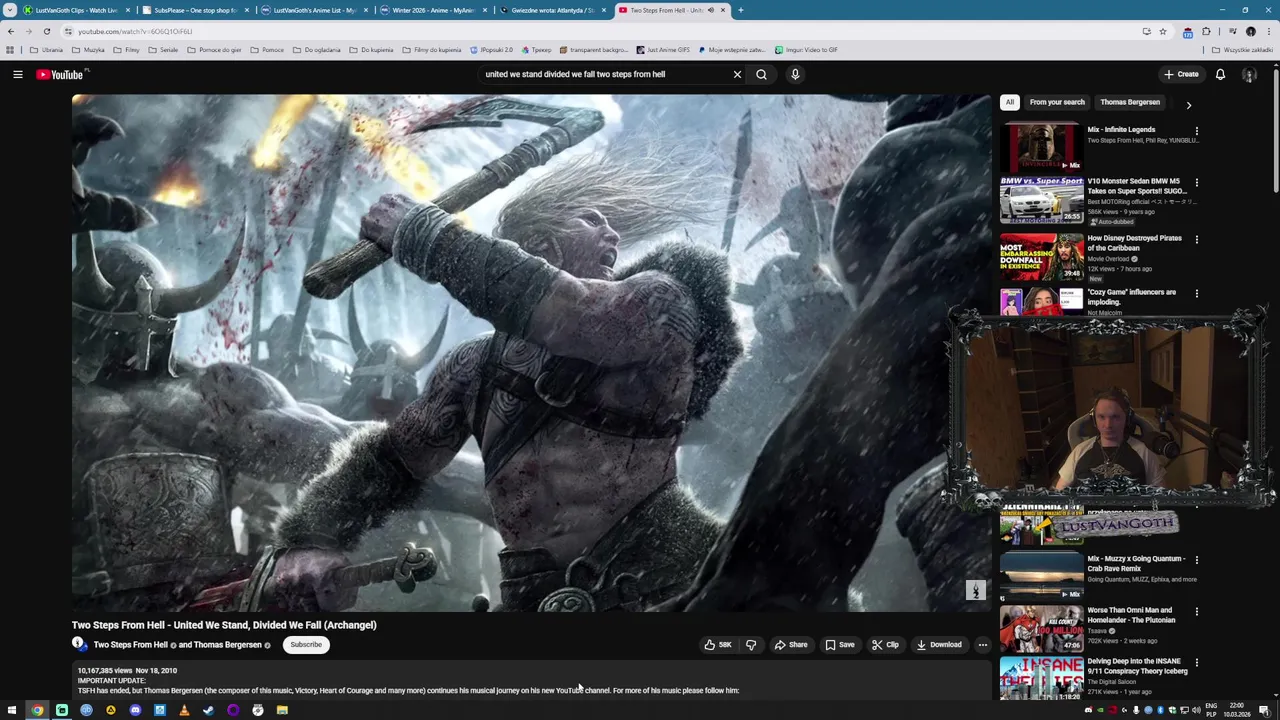1280x720 pixels.
Task: Open the browser extensions puzzle icon
Action: [x=1206, y=31]
